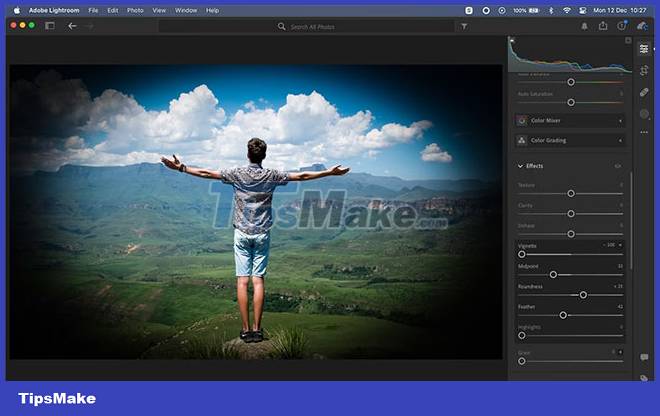
Task: Click the Vignette slider handle
Action: [x=522, y=254]
